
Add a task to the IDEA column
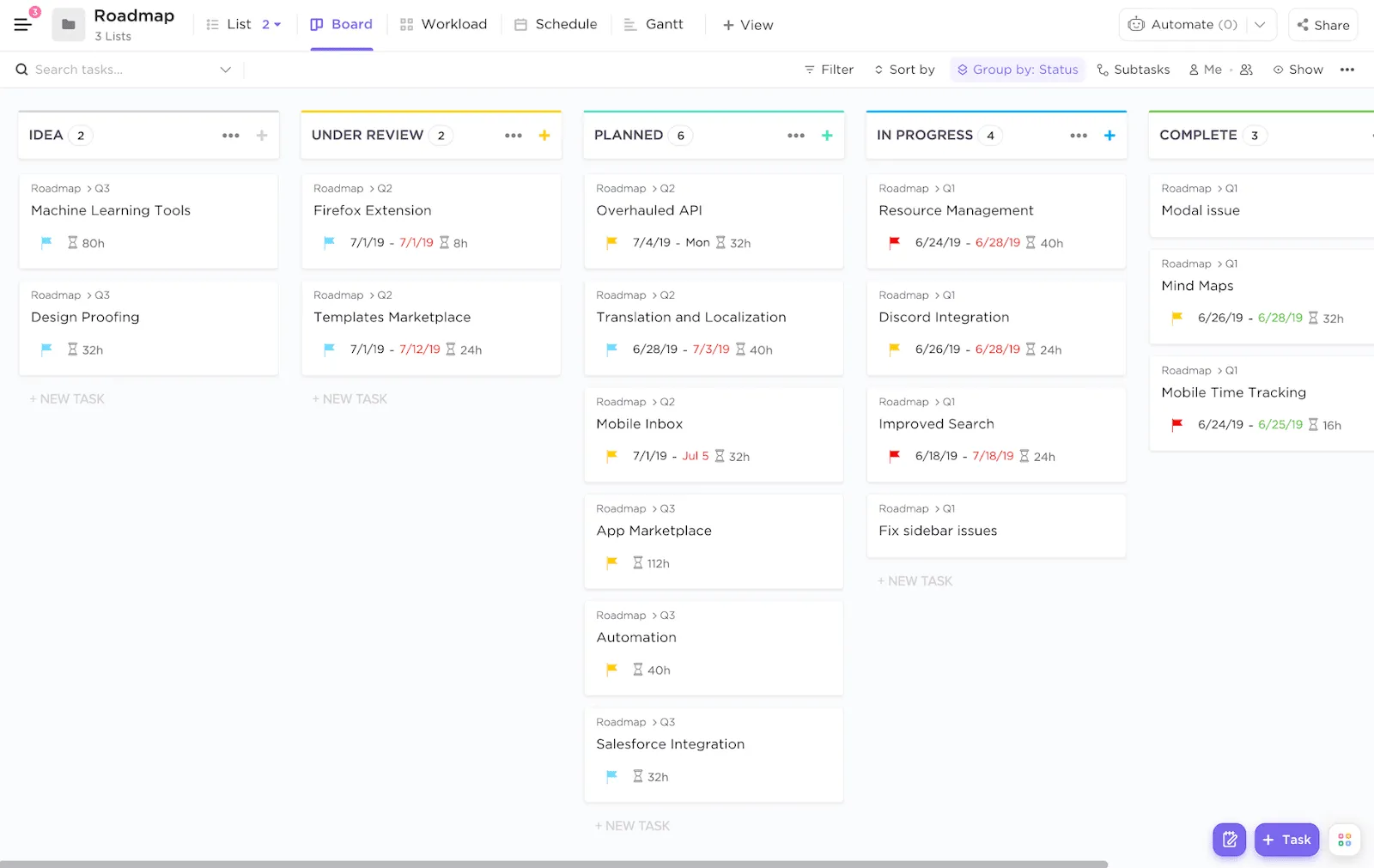point(262,136)
